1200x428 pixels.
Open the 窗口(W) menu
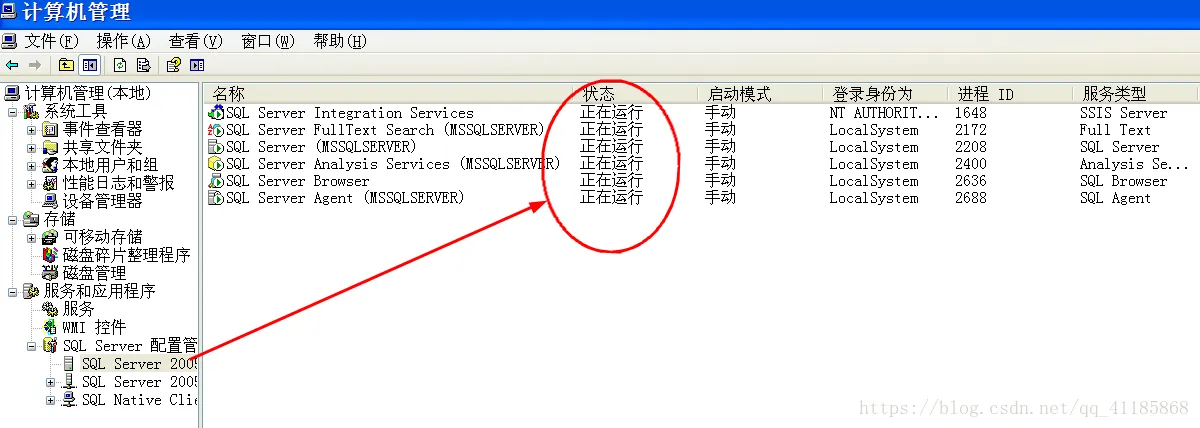(268, 41)
